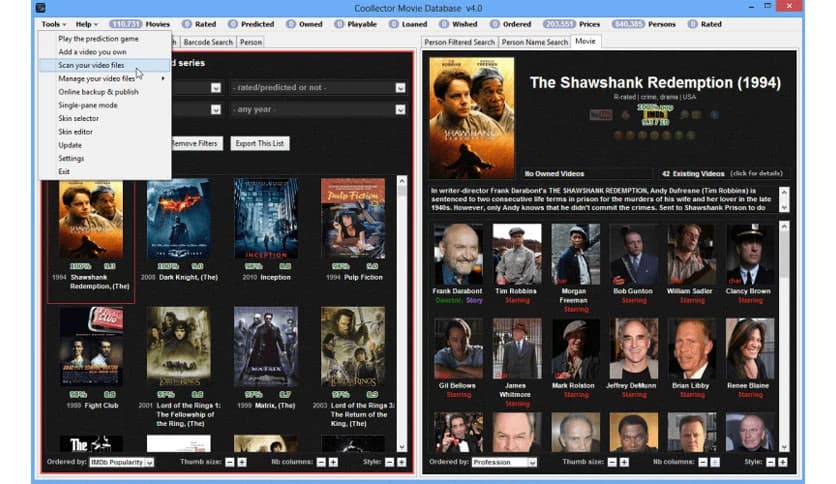The image size is (836, 484).
Task: Click the cast list vertical scrollbar
Action: [784, 337]
